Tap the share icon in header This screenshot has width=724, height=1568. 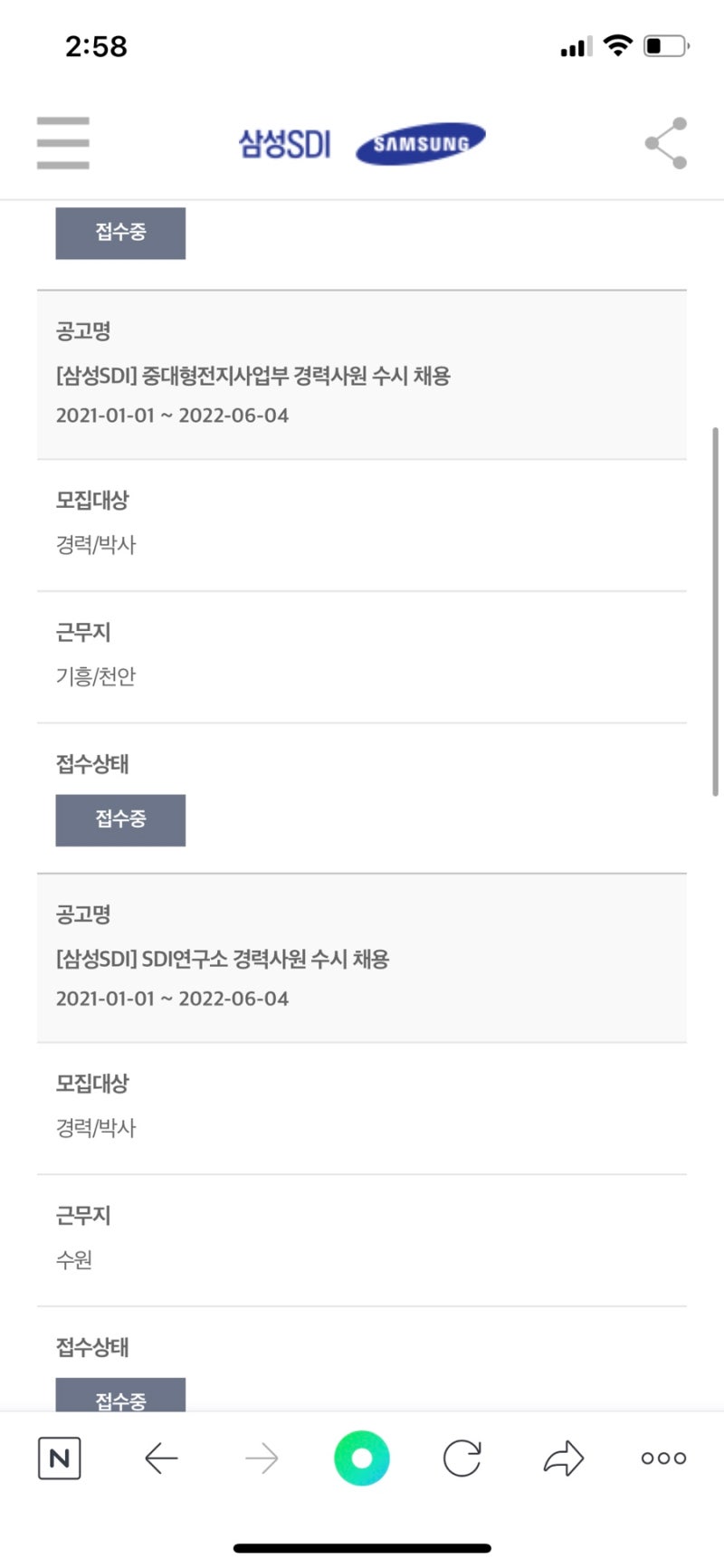point(666,143)
